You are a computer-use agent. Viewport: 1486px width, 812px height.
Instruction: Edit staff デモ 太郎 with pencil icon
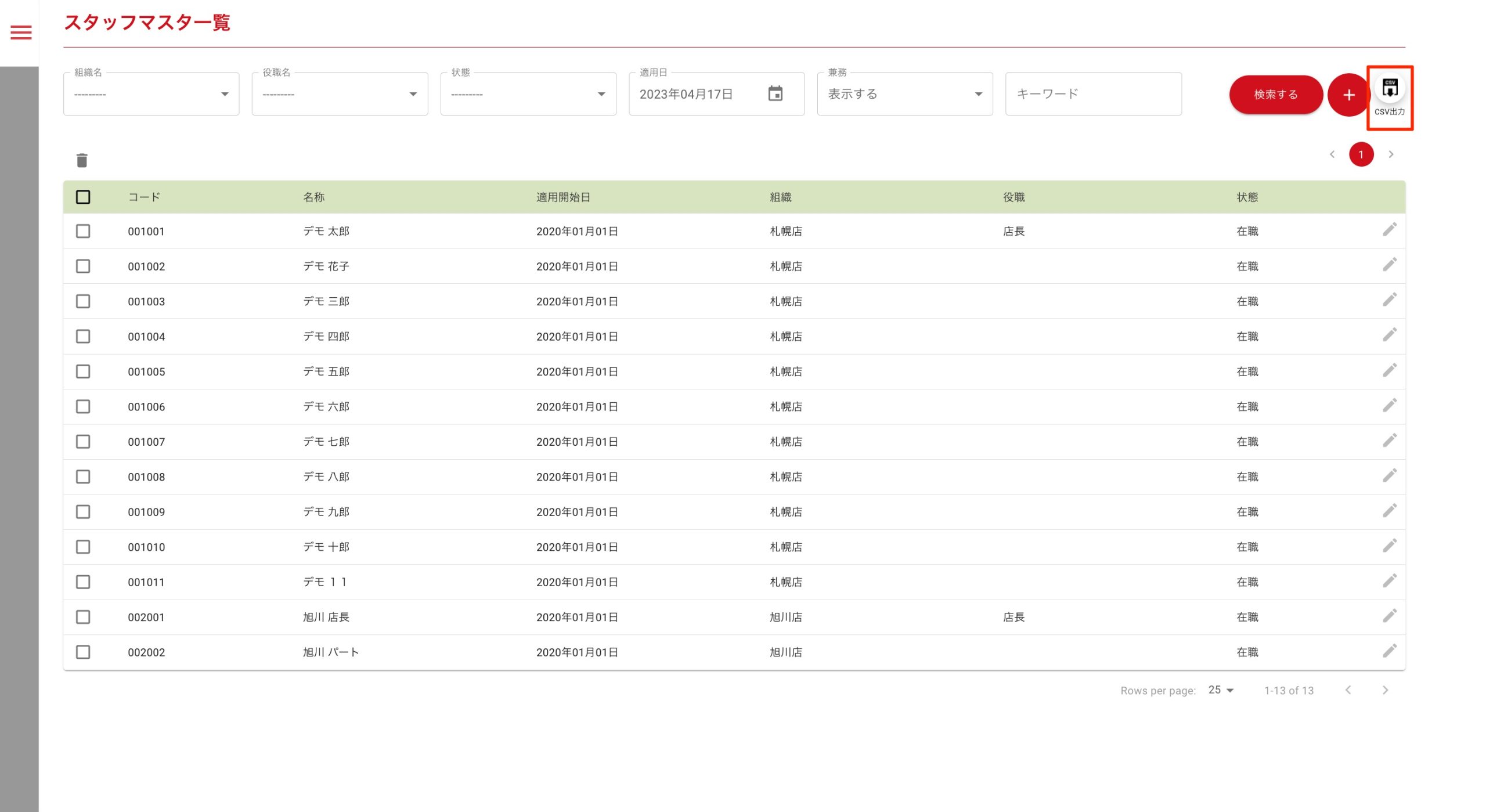(x=1389, y=230)
